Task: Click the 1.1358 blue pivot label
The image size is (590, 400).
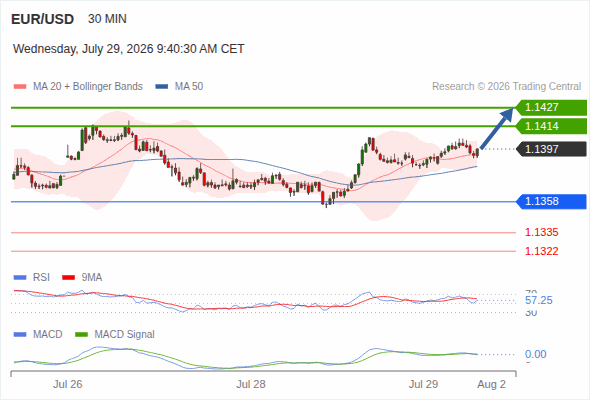Action: click(551, 201)
